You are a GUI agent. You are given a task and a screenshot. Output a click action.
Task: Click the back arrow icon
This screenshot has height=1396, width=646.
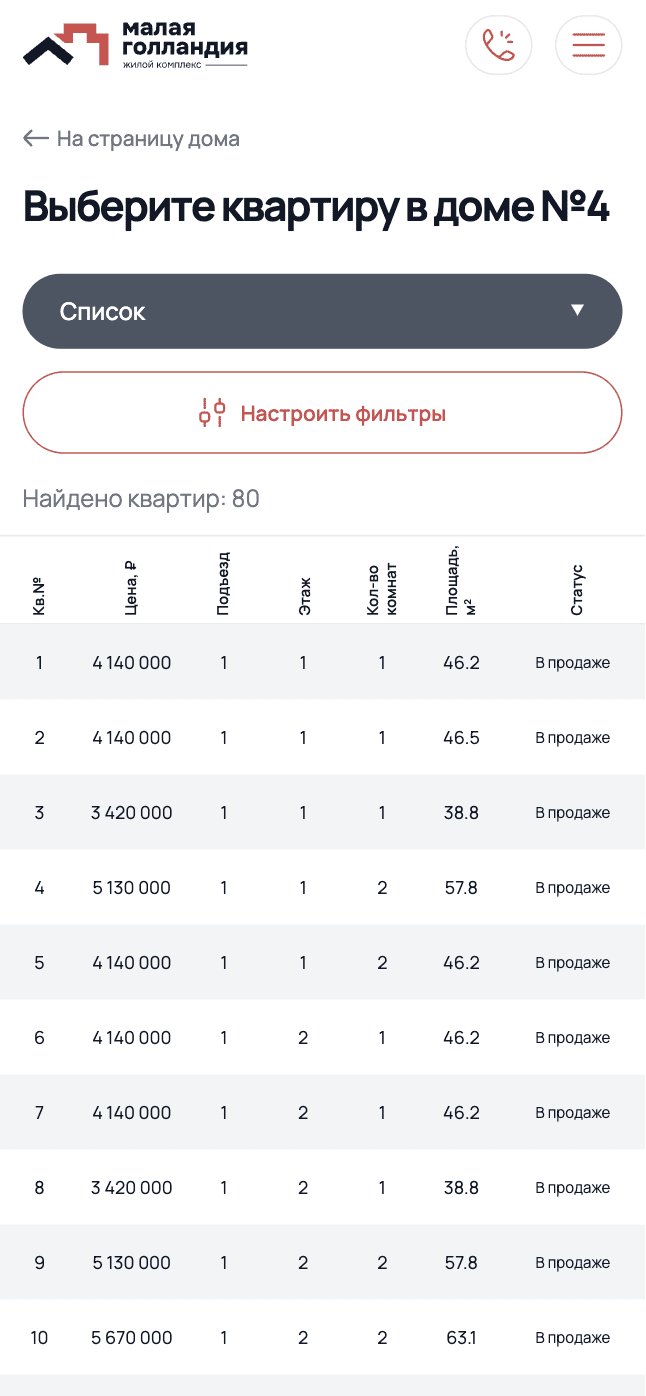36,139
